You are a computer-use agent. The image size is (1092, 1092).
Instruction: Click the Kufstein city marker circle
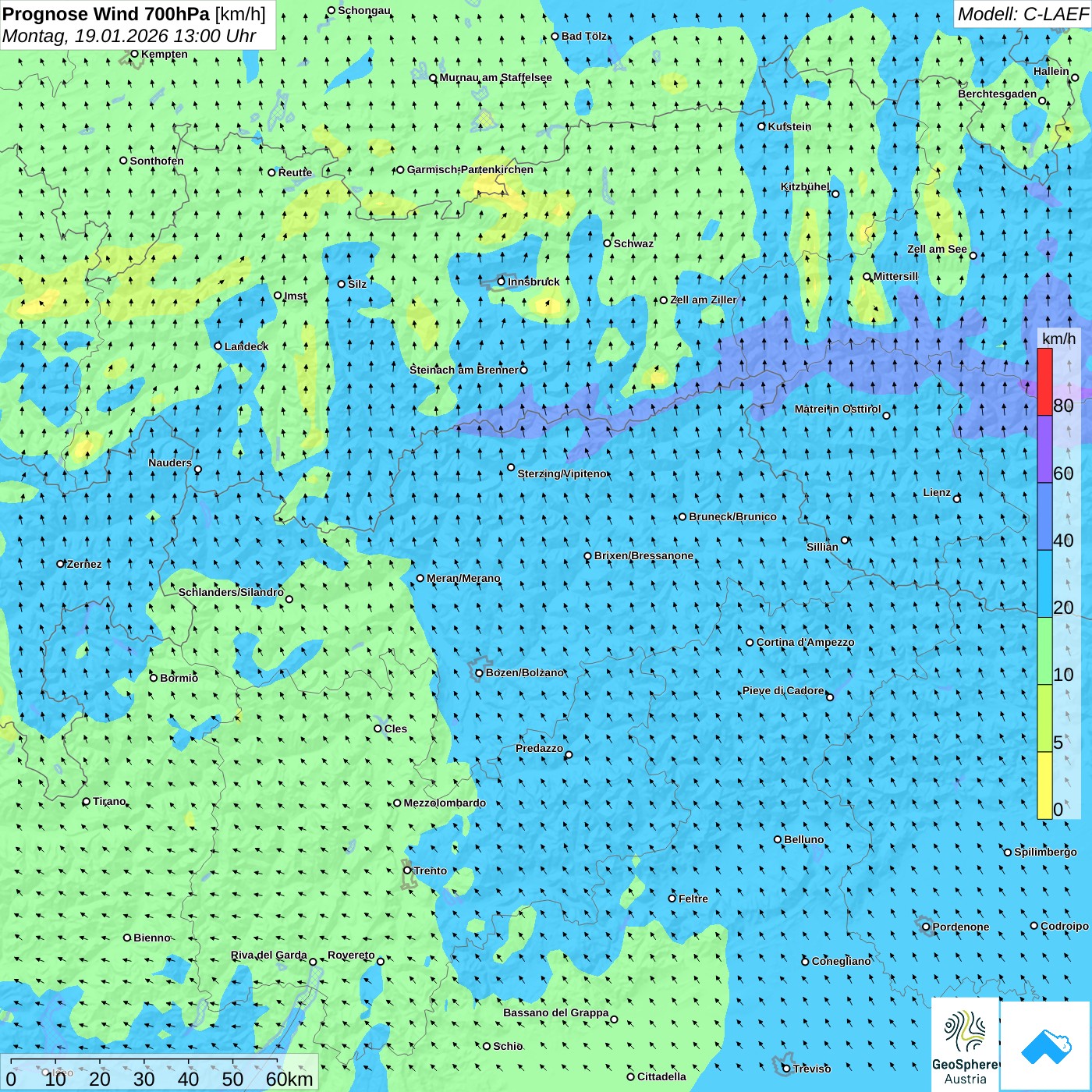coord(762,126)
